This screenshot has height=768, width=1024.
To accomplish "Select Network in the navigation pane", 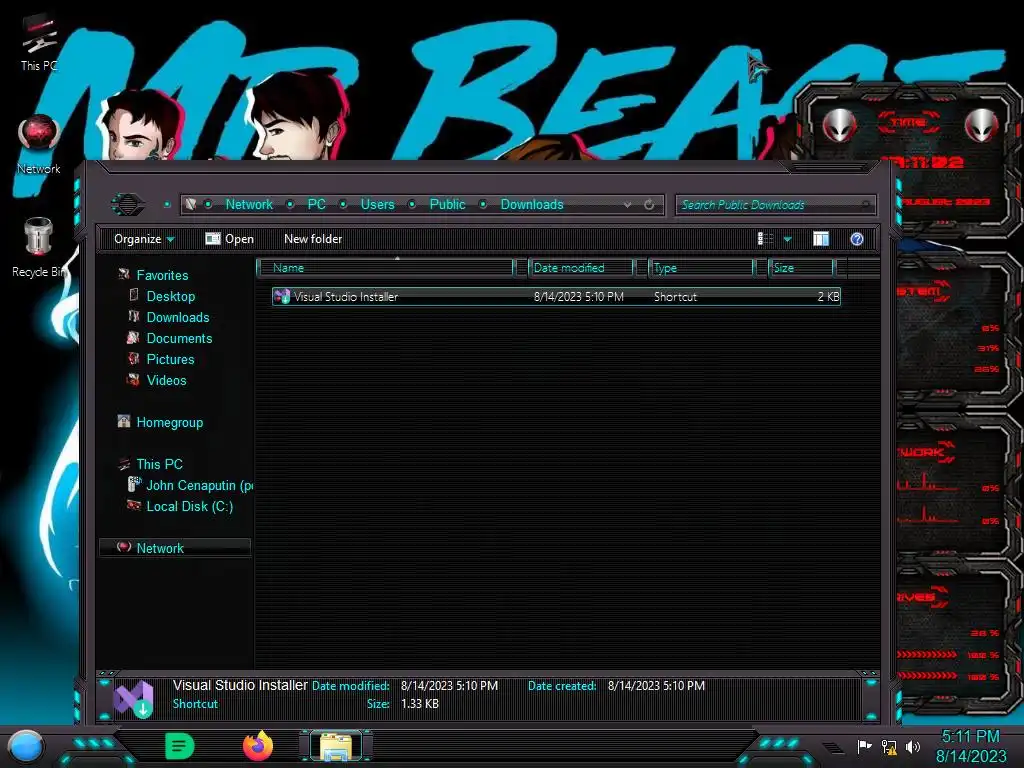I will pyautogui.click(x=160, y=548).
